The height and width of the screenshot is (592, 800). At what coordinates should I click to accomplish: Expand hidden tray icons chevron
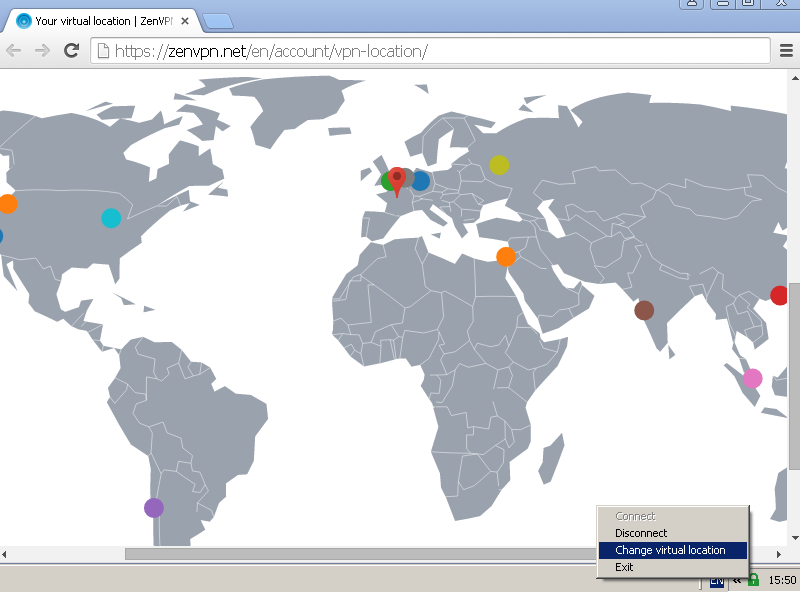tap(737, 581)
